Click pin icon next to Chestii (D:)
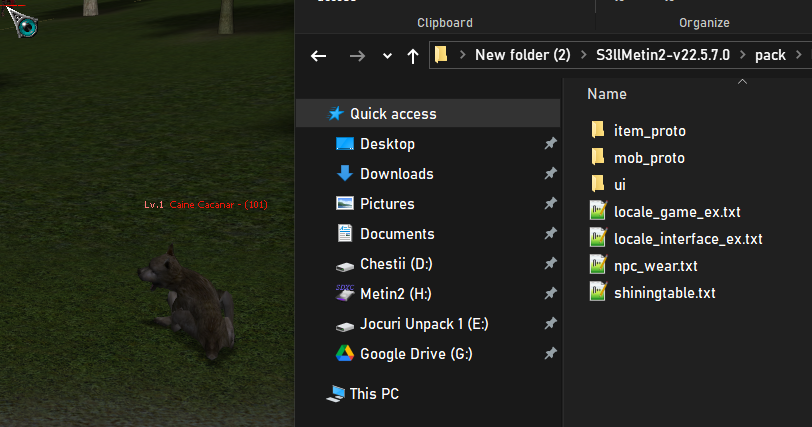 [x=550, y=263]
